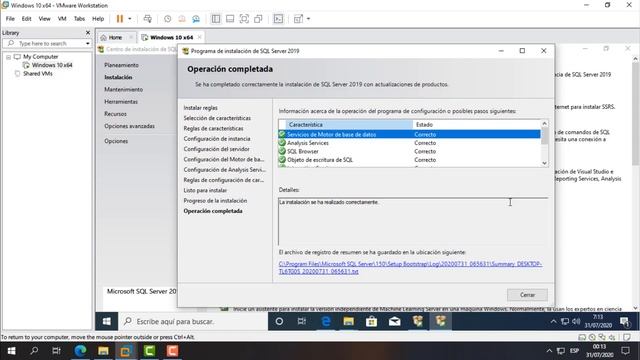Open the VM menu
The height and width of the screenshot is (360, 640).
(62, 19)
